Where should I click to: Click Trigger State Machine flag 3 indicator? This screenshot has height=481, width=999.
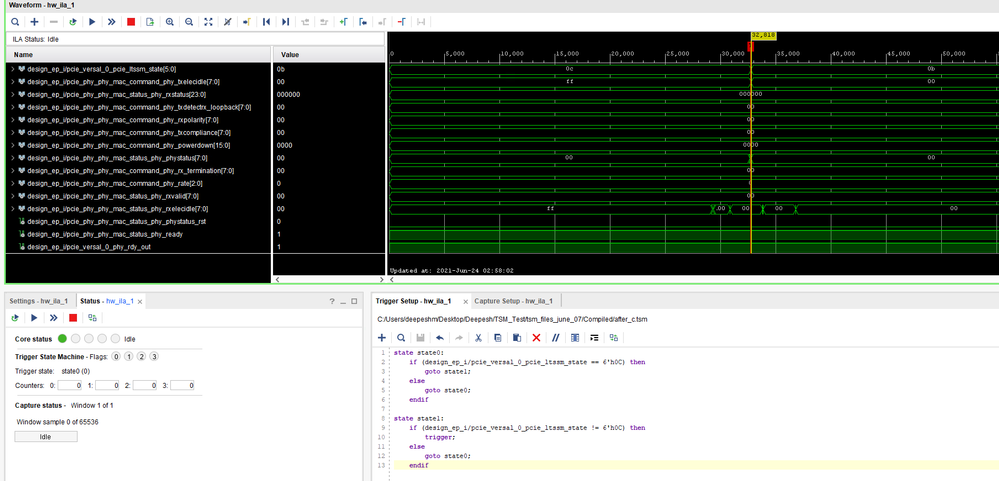click(x=154, y=356)
